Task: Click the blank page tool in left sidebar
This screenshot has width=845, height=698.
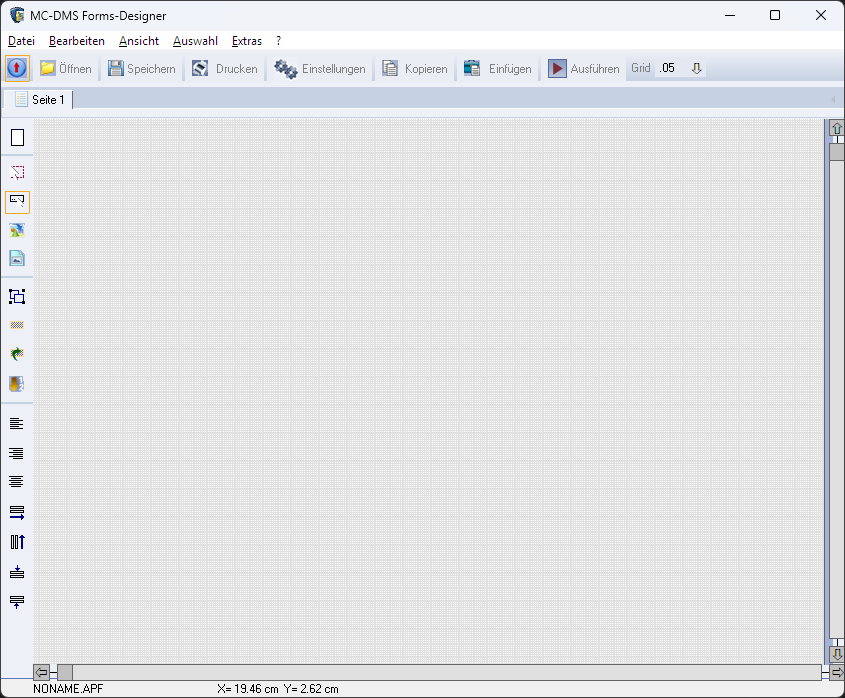Action: click(17, 137)
